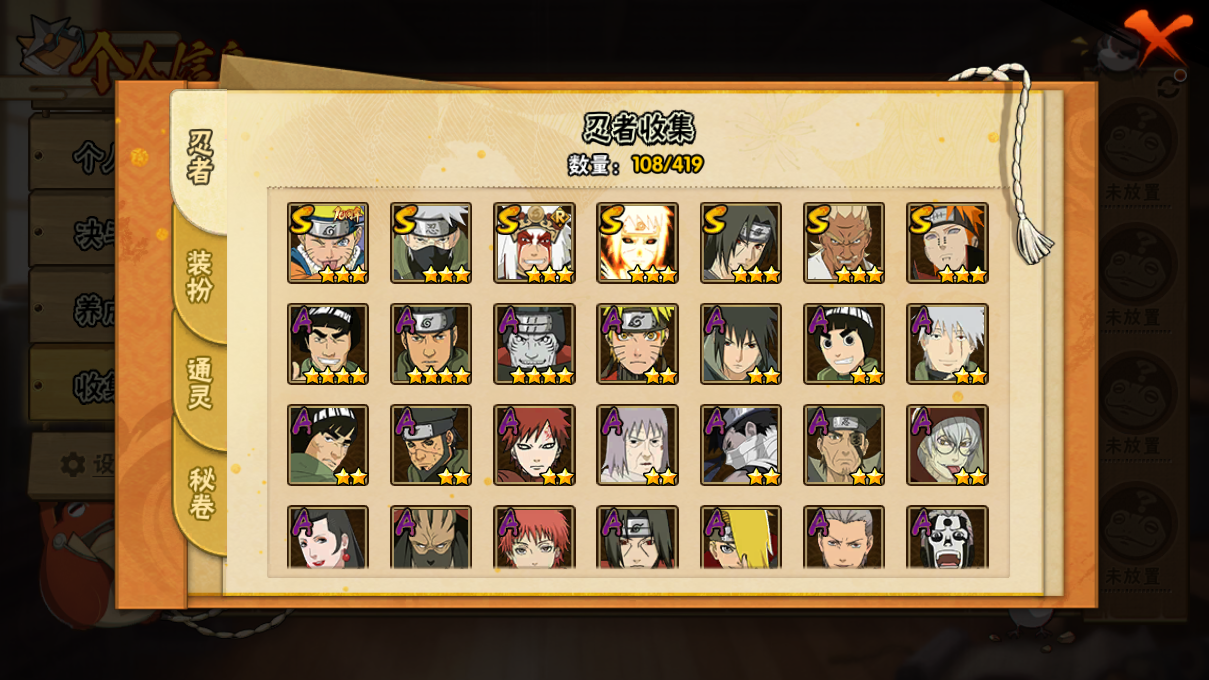The width and height of the screenshot is (1209, 680).
Task: Select the orange-haired Pain ninja portrait
Action: (x=947, y=243)
